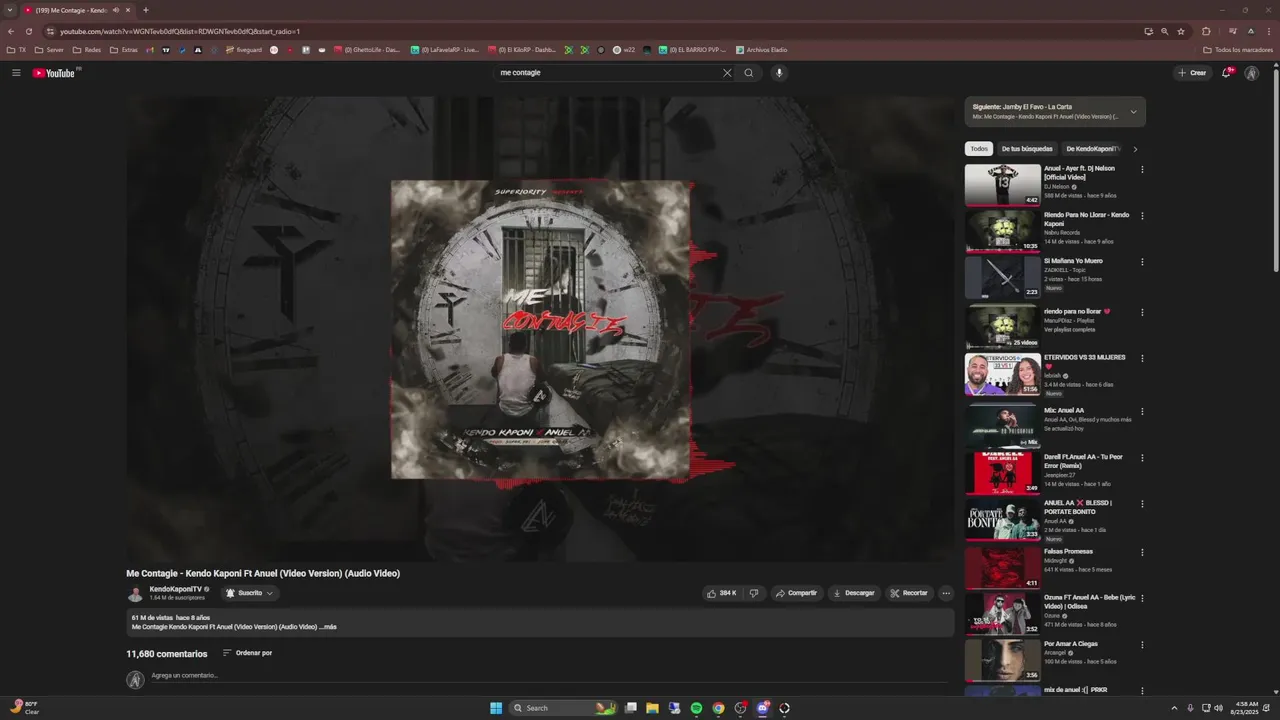The width and height of the screenshot is (1280, 720).
Task: Open options for Falsas Promesas video
Action: 1142,552
